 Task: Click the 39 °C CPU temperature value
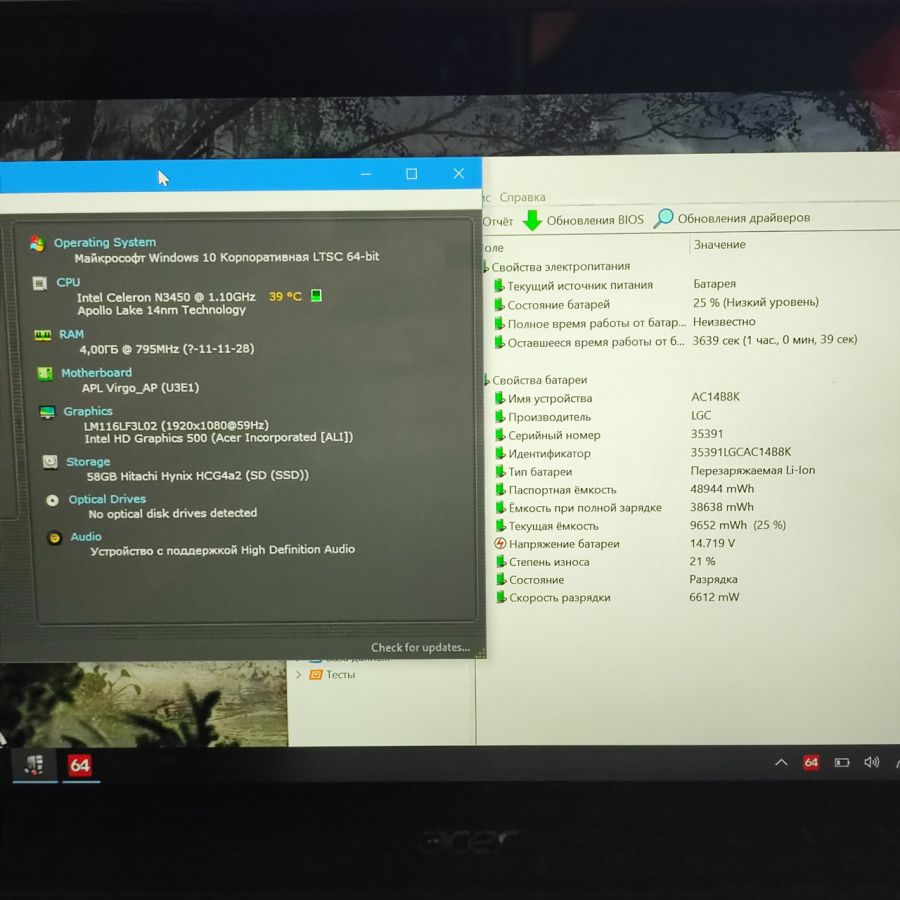pyautogui.click(x=285, y=297)
